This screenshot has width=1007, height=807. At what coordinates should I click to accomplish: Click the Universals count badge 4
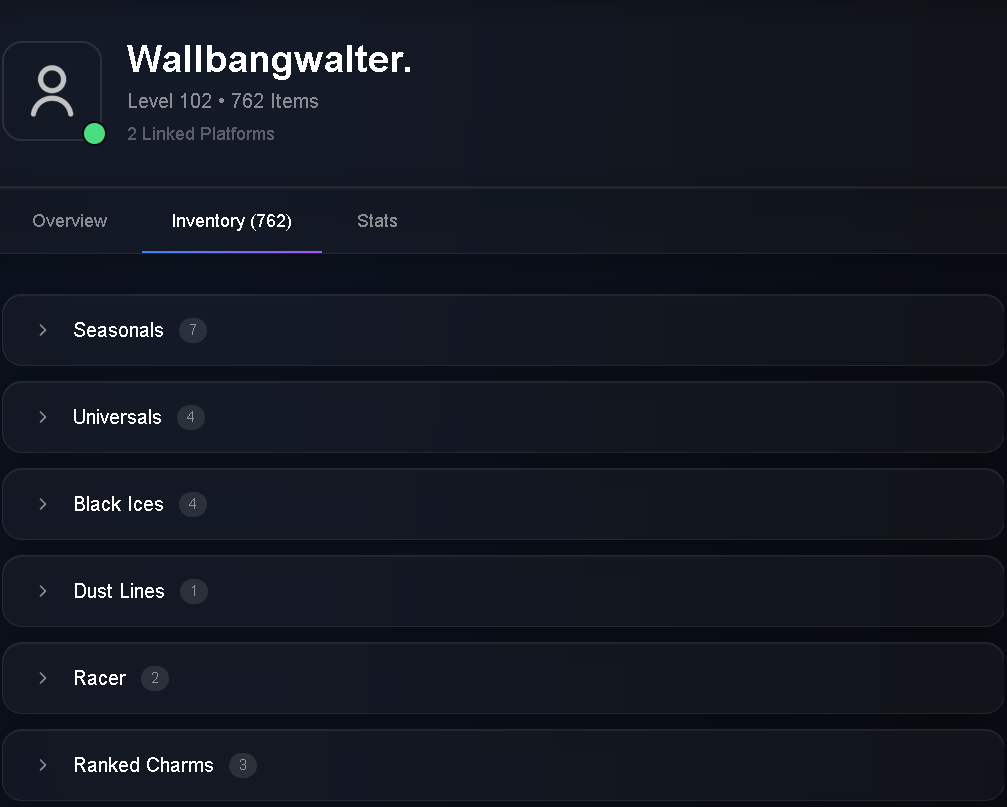191,417
